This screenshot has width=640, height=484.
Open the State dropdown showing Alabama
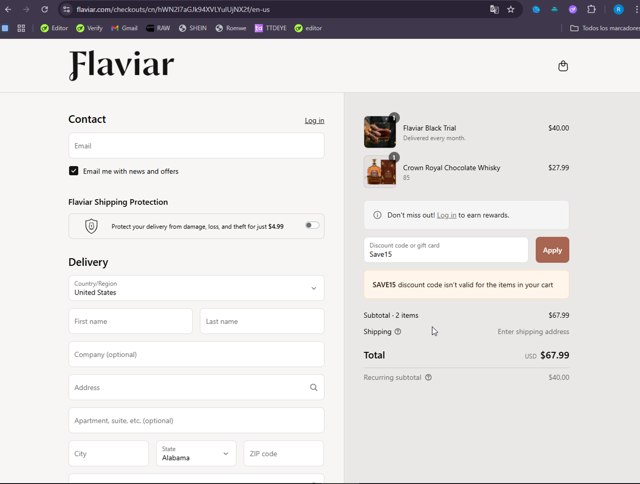tap(196, 453)
